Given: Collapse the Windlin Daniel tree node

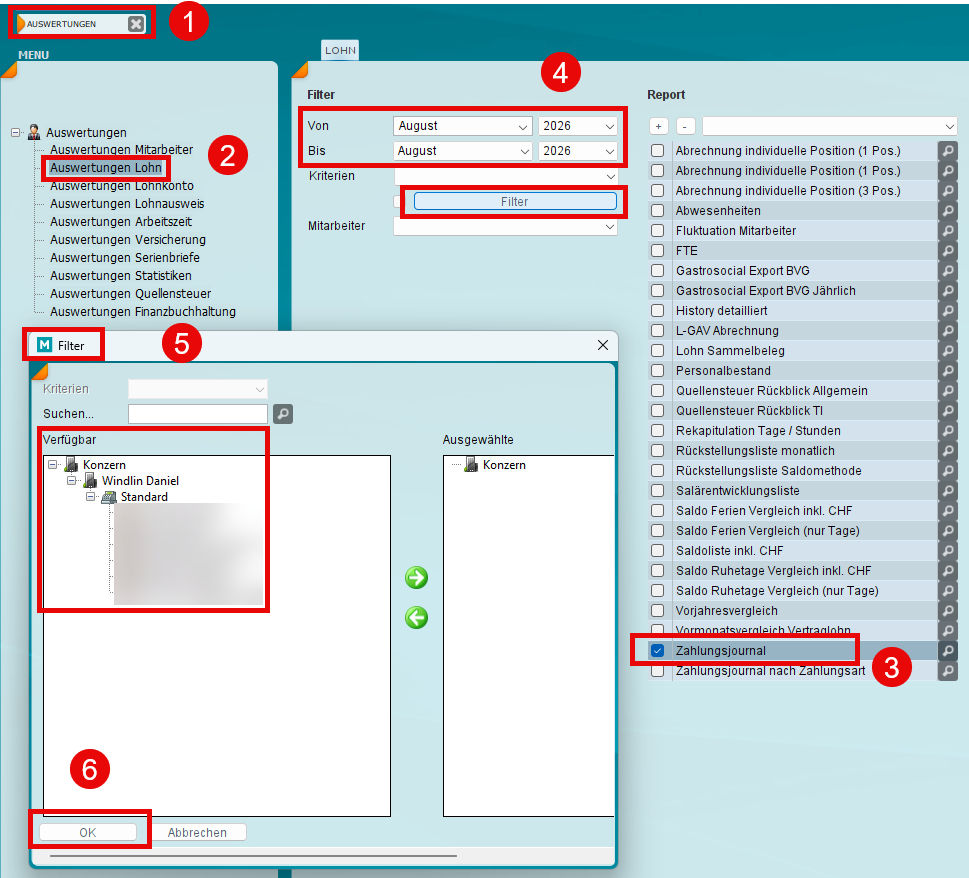Looking at the screenshot, I should coord(72,481).
